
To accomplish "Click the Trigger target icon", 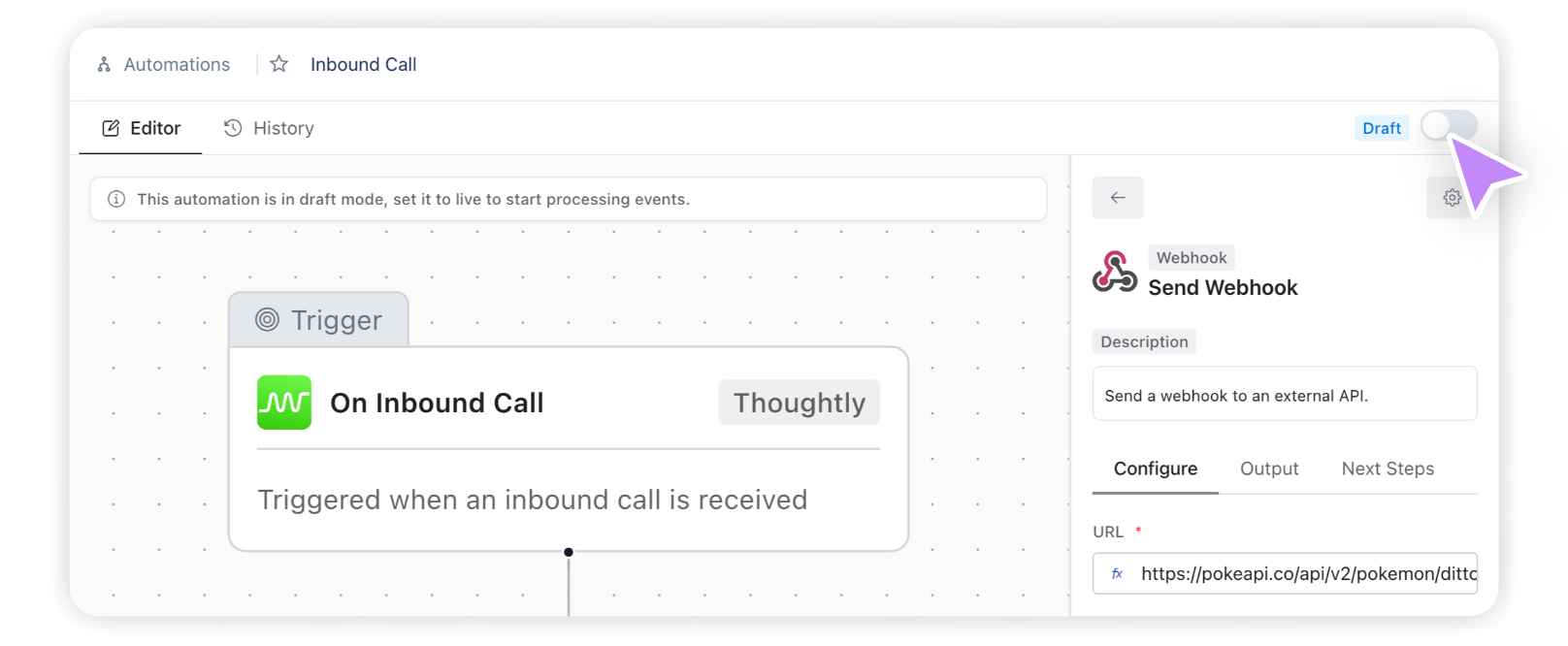I will [267, 319].
